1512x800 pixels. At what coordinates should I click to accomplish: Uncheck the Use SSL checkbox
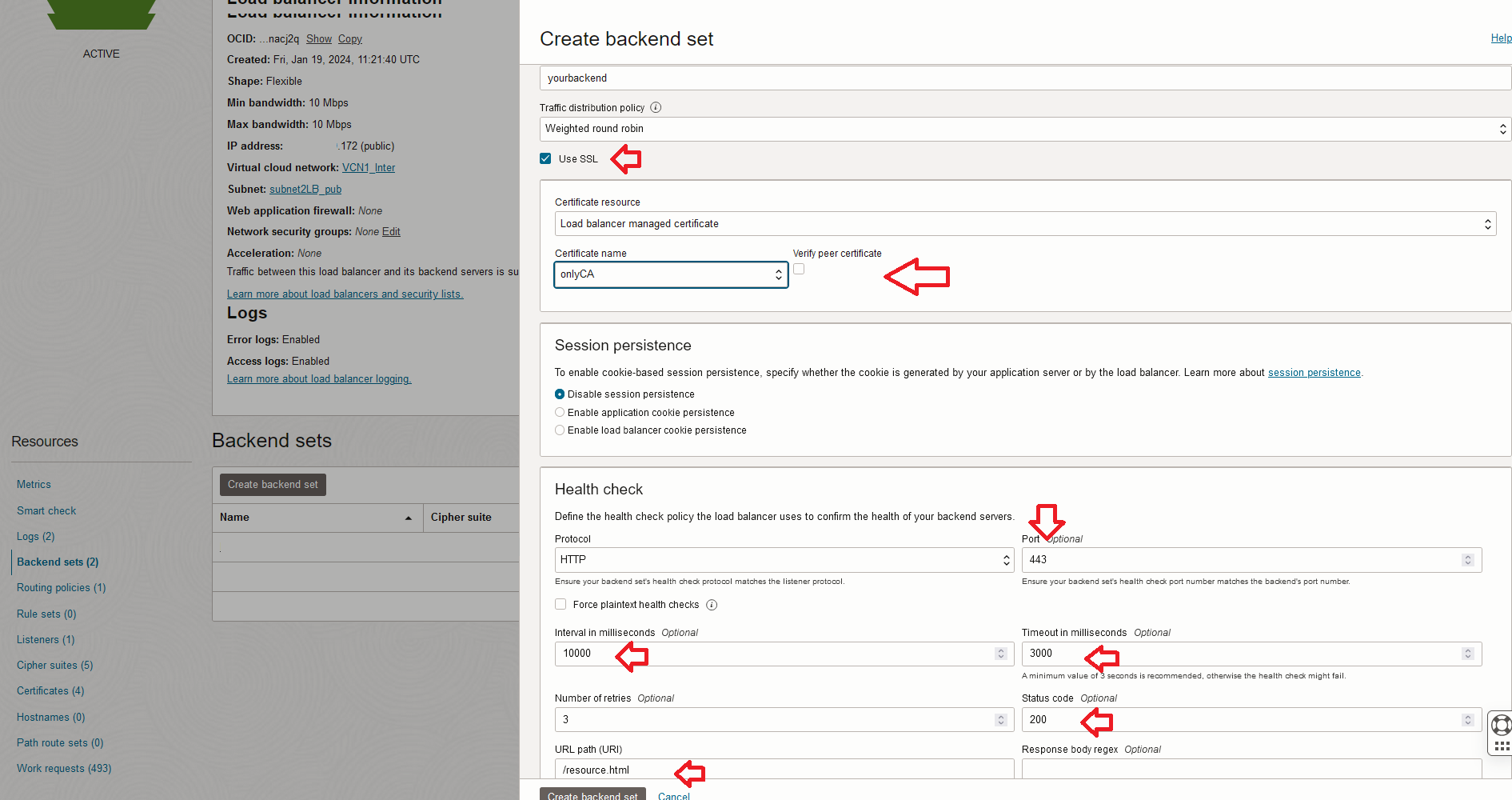(545, 158)
